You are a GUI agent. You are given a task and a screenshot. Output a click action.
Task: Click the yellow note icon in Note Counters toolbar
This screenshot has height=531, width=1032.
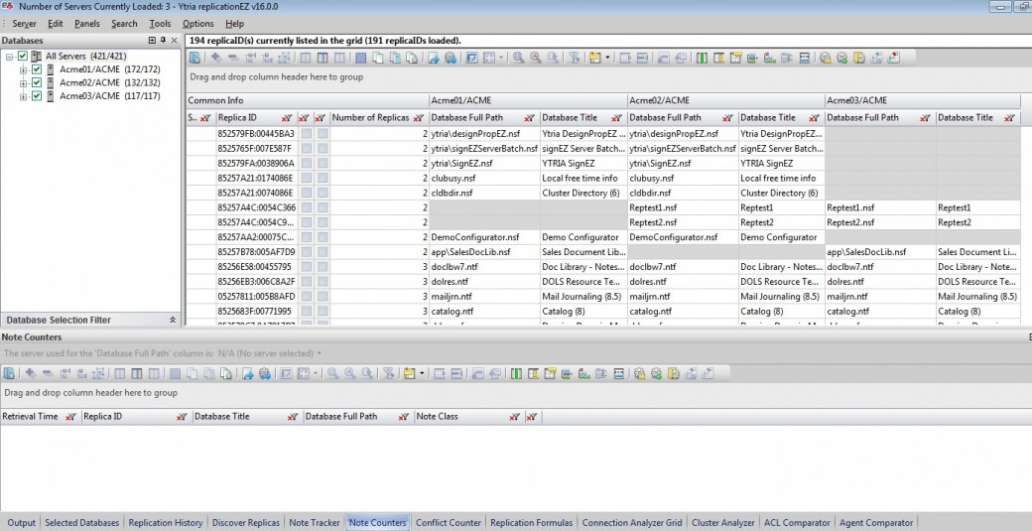[409, 373]
